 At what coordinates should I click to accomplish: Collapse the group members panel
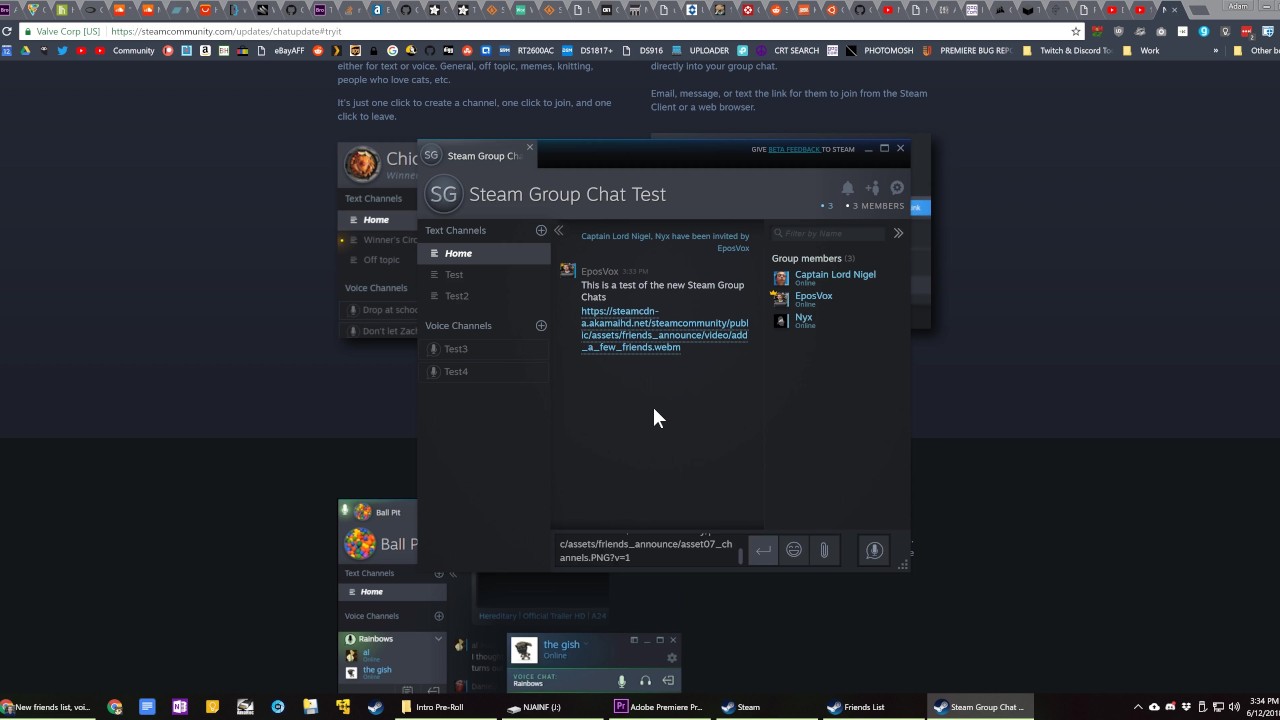[898, 233]
